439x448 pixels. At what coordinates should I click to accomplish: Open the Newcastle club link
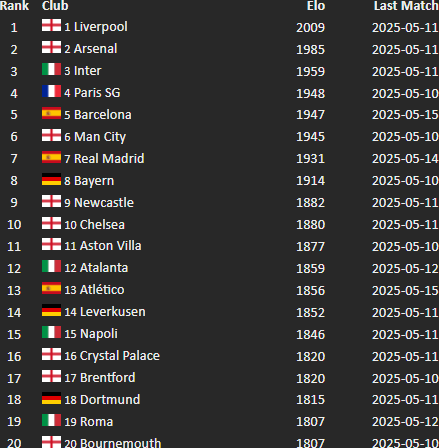104,203
